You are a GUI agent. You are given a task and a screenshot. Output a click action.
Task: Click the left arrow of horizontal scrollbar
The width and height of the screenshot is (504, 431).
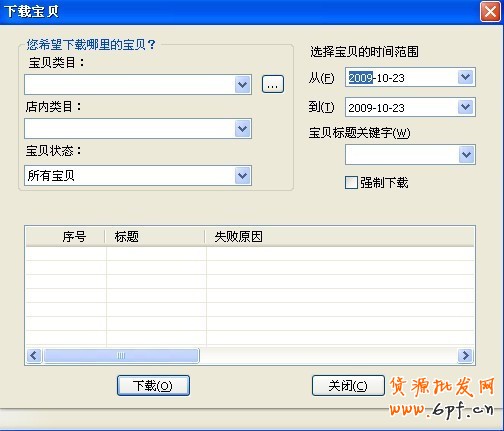tap(34, 355)
